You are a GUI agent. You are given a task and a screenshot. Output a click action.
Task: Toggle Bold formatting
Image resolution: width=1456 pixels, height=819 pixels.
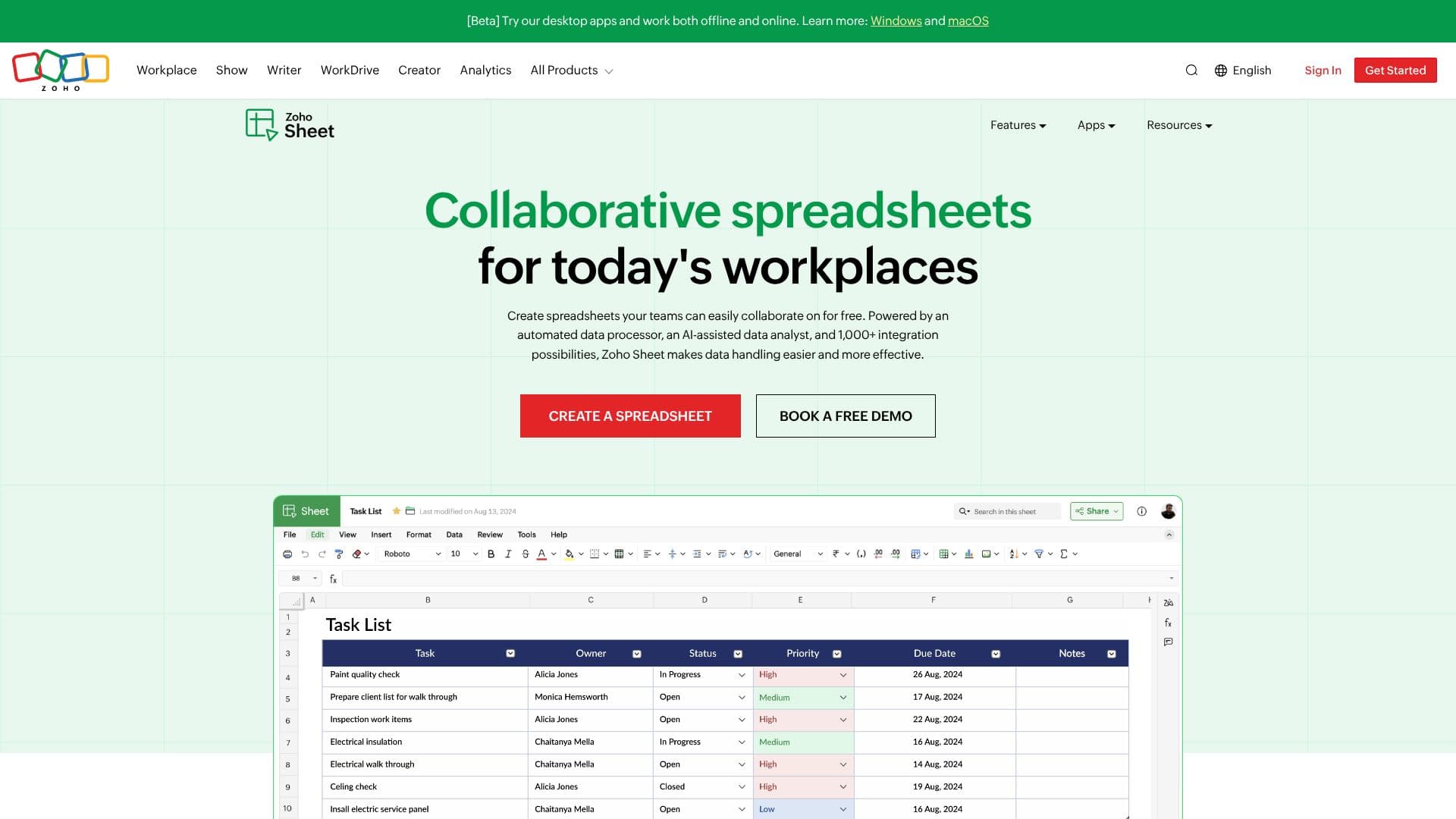[491, 554]
